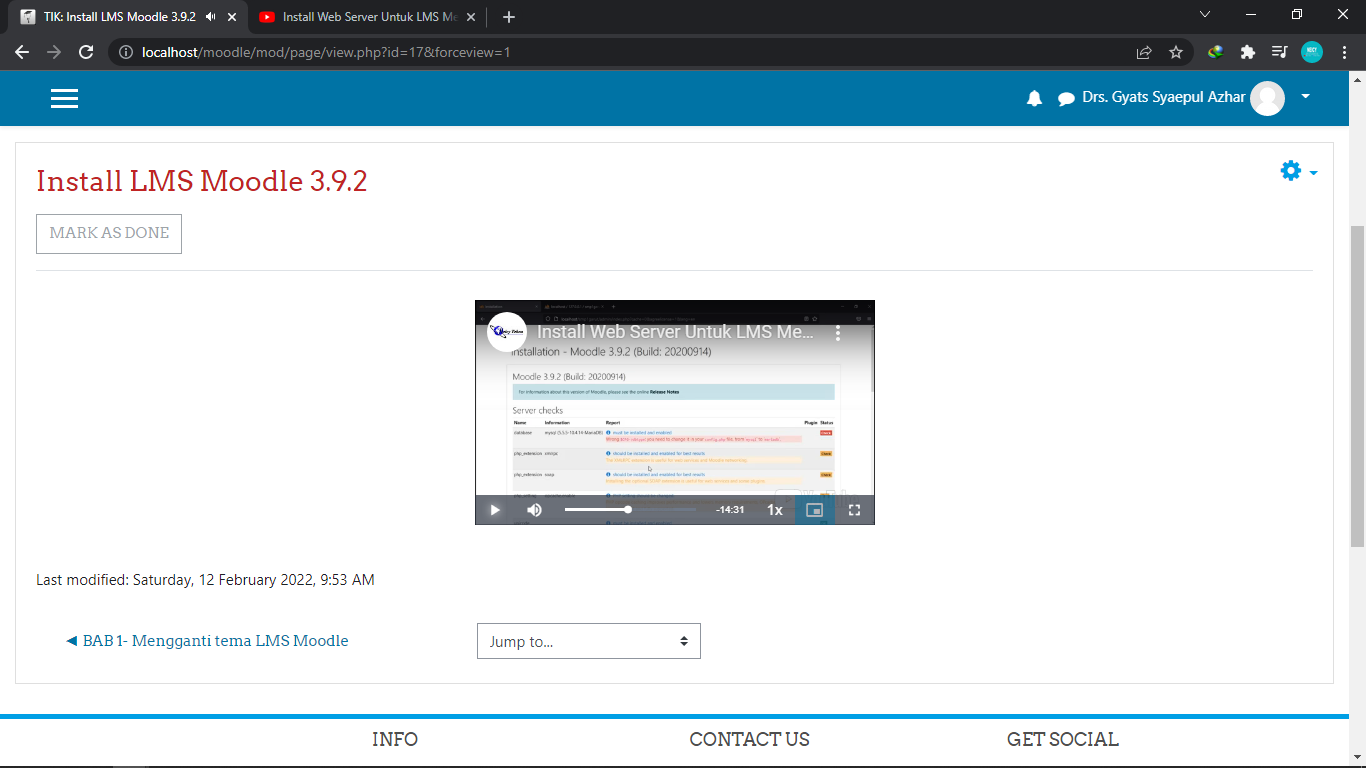Open the Internet Download Manager extension
The width and height of the screenshot is (1366, 768).
coord(1216,52)
